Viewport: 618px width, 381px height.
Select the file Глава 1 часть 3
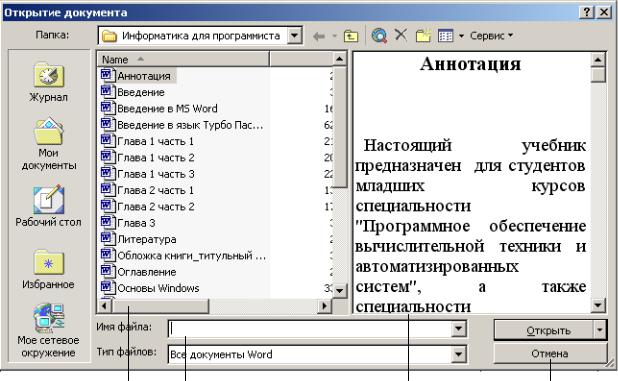[156, 174]
